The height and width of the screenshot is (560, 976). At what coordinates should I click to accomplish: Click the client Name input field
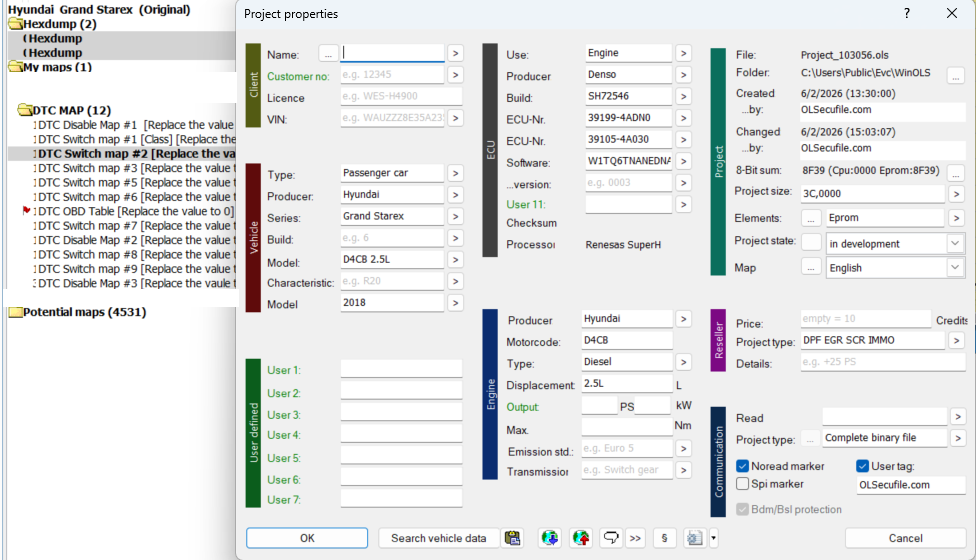[x=392, y=53]
